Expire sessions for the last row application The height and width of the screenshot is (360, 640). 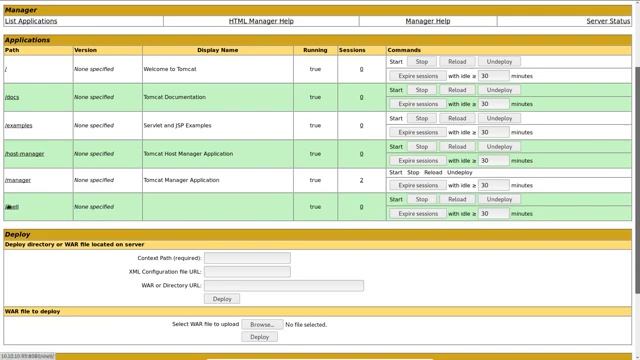tap(418, 213)
